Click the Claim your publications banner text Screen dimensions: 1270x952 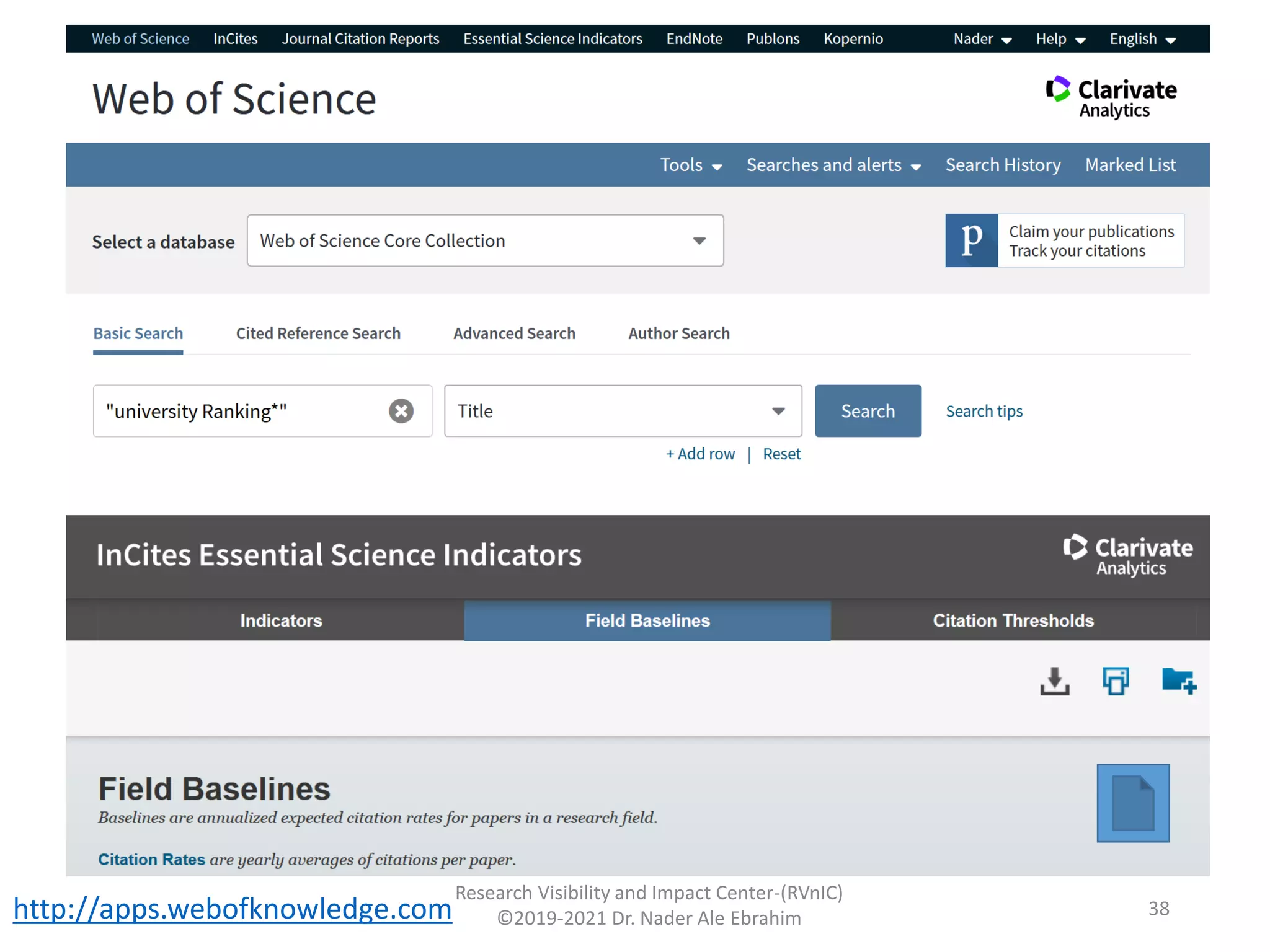1091,240
